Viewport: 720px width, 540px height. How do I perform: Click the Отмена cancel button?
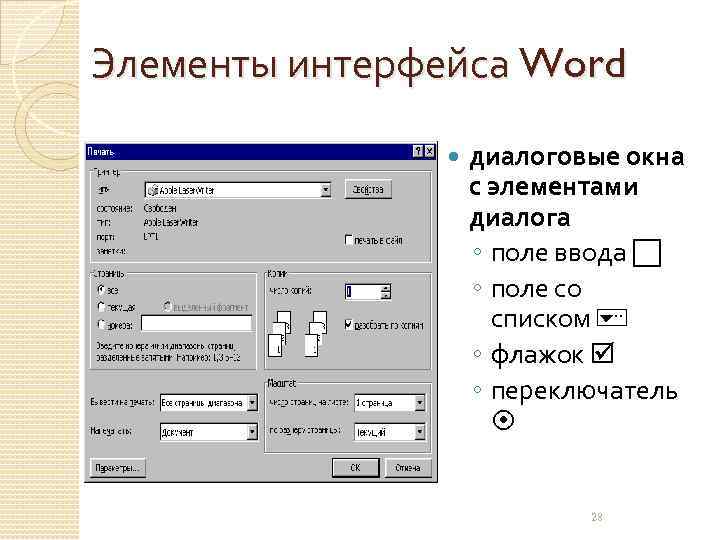point(408,467)
